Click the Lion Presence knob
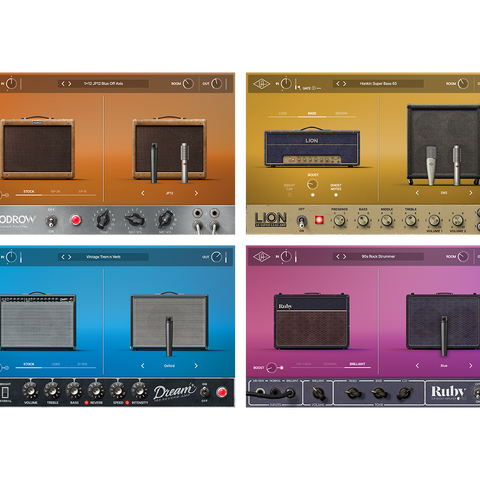 click(x=339, y=220)
